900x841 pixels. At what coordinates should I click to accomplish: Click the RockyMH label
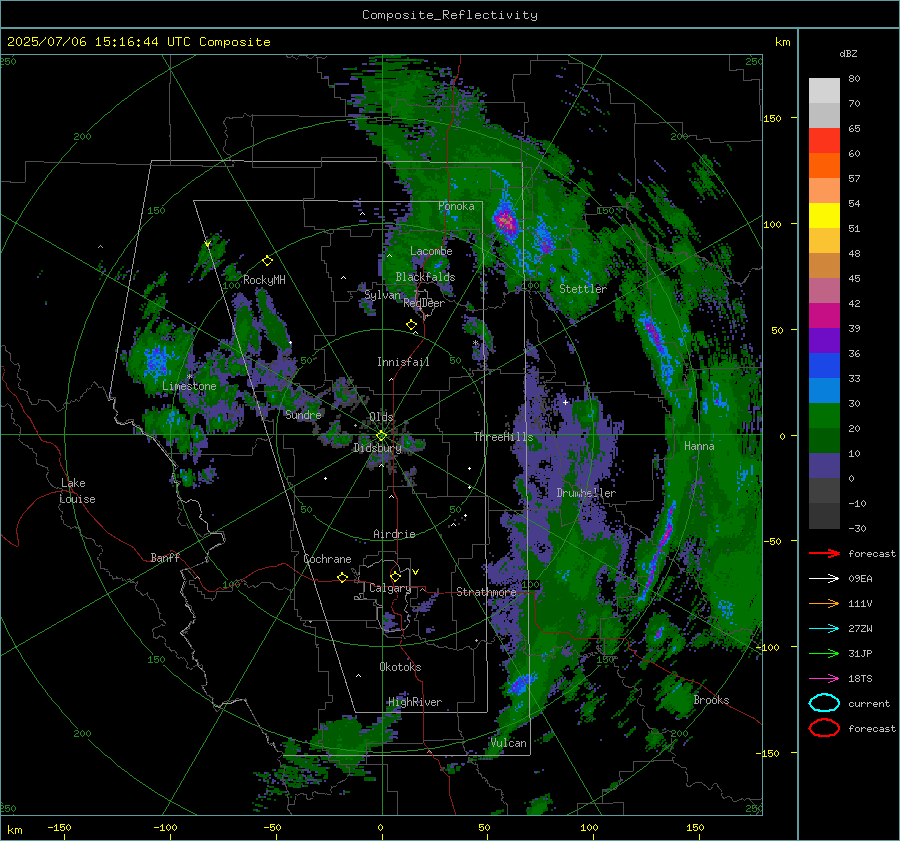(x=264, y=280)
